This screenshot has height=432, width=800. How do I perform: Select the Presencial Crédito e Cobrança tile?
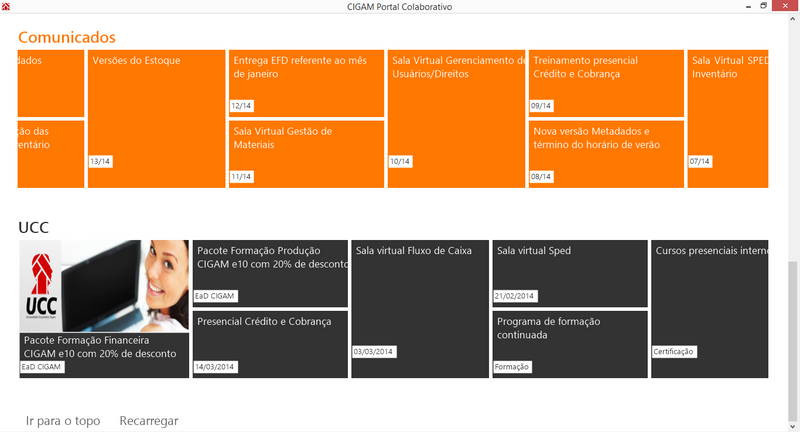(x=270, y=344)
